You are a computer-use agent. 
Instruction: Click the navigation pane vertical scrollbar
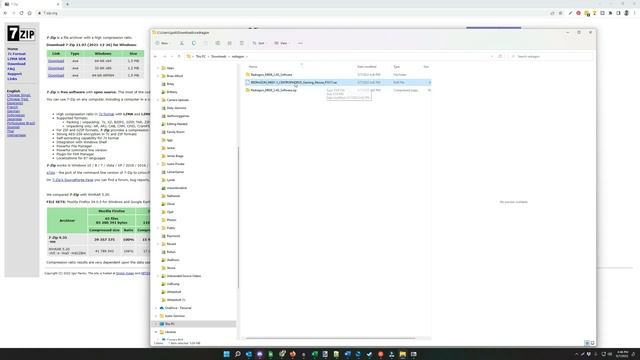(238, 217)
